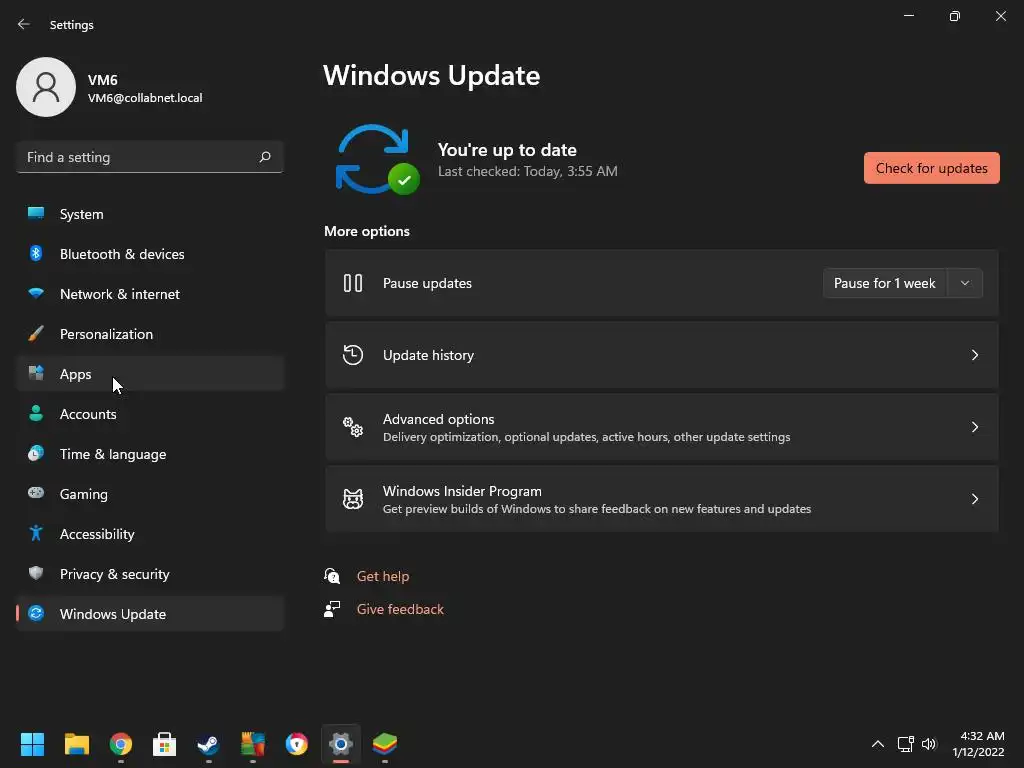Open Microsoft Store from the taskbar
The height and width of the screenshot is (768, 1024).
coord(165,744)
